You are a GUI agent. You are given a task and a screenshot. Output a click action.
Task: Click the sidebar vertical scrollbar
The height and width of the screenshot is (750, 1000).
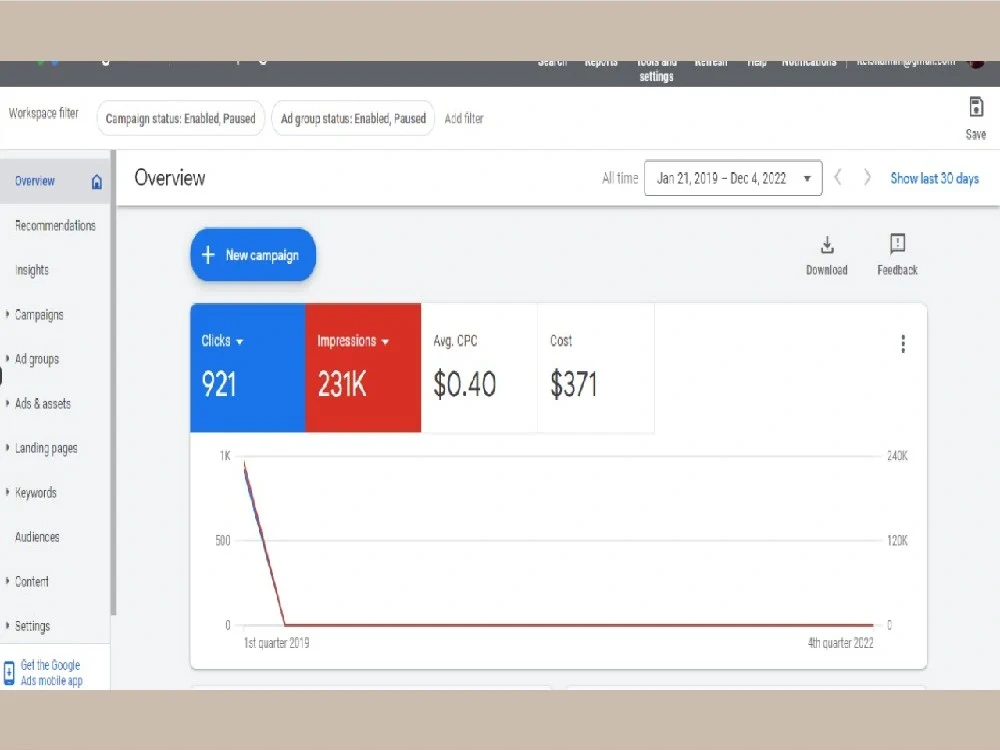[114, 383]
